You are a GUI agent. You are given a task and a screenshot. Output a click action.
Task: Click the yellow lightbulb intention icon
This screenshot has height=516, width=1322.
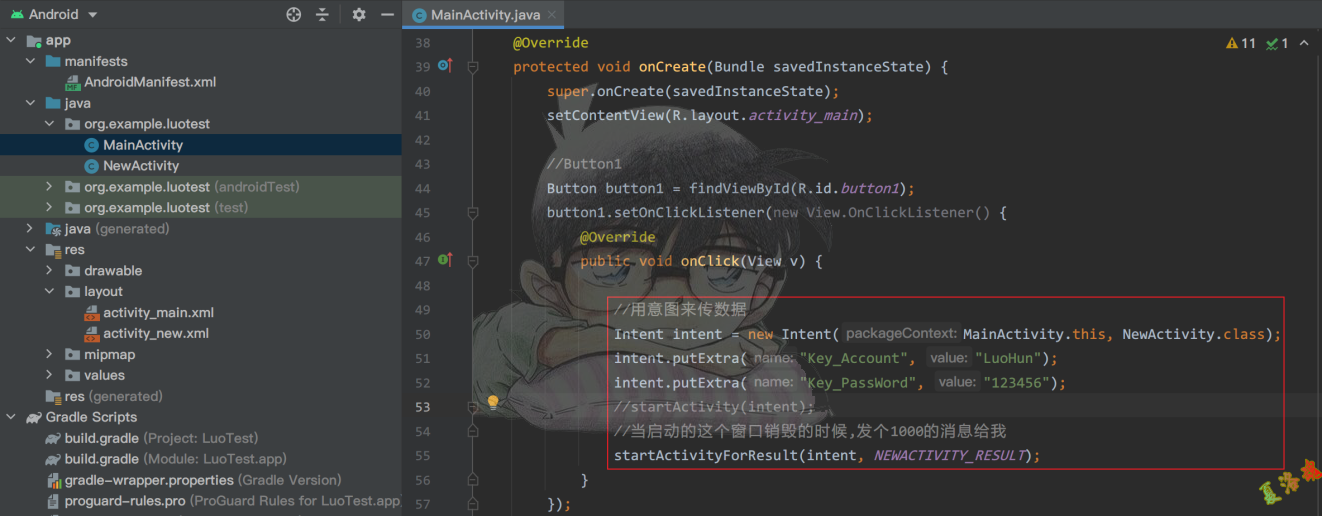[x=492, y=402]
